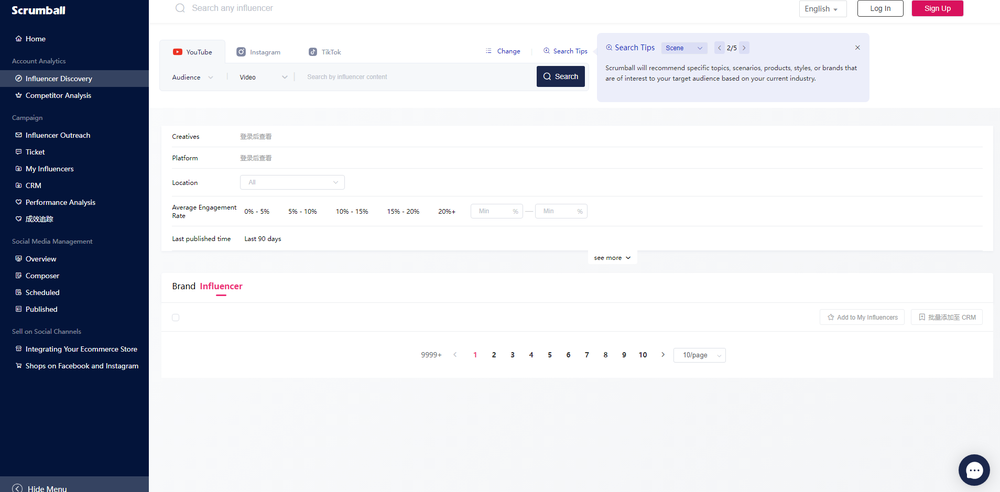
Task: Tick the select-all influencers checkbox
Action: click(x=176, y=317)
